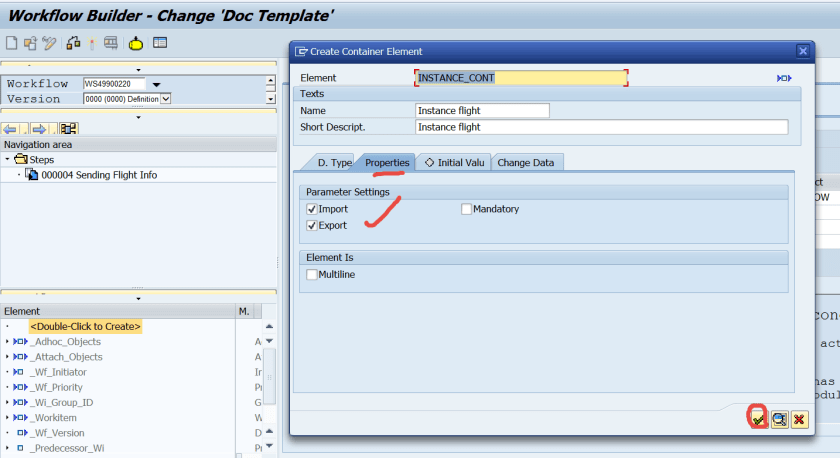Open the Version dropdown
The image size is (840, 458).
click(x=166, y=99)
